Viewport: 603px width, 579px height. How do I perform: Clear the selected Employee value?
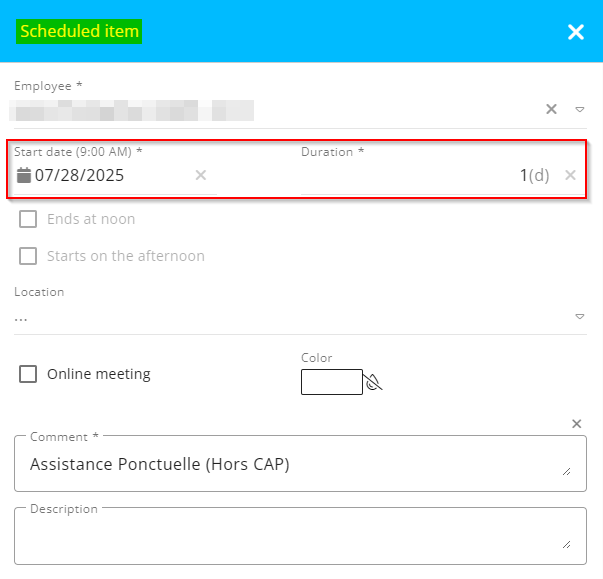click(x=551, y=109)
